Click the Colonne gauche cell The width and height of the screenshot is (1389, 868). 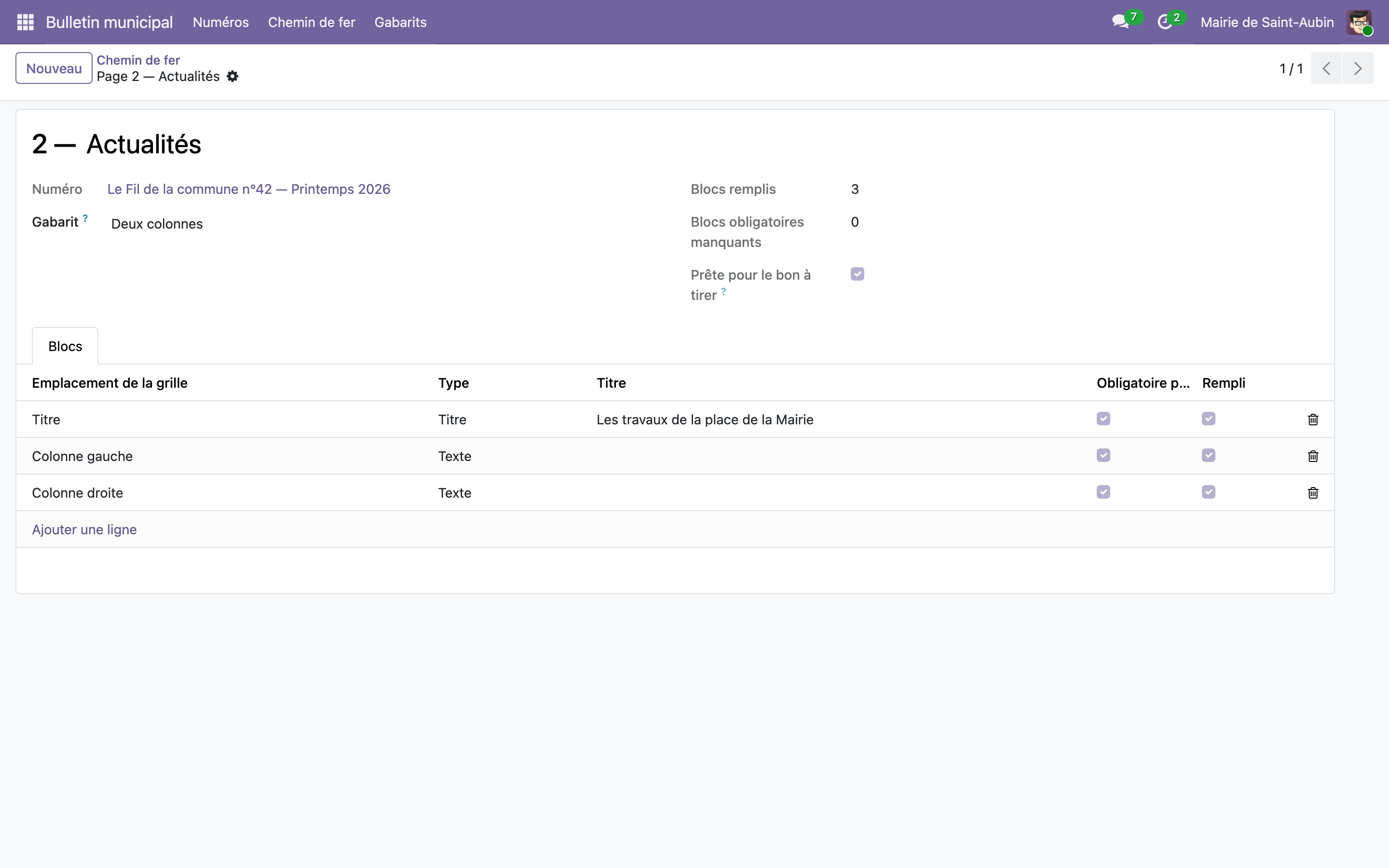tap(82, 456)
